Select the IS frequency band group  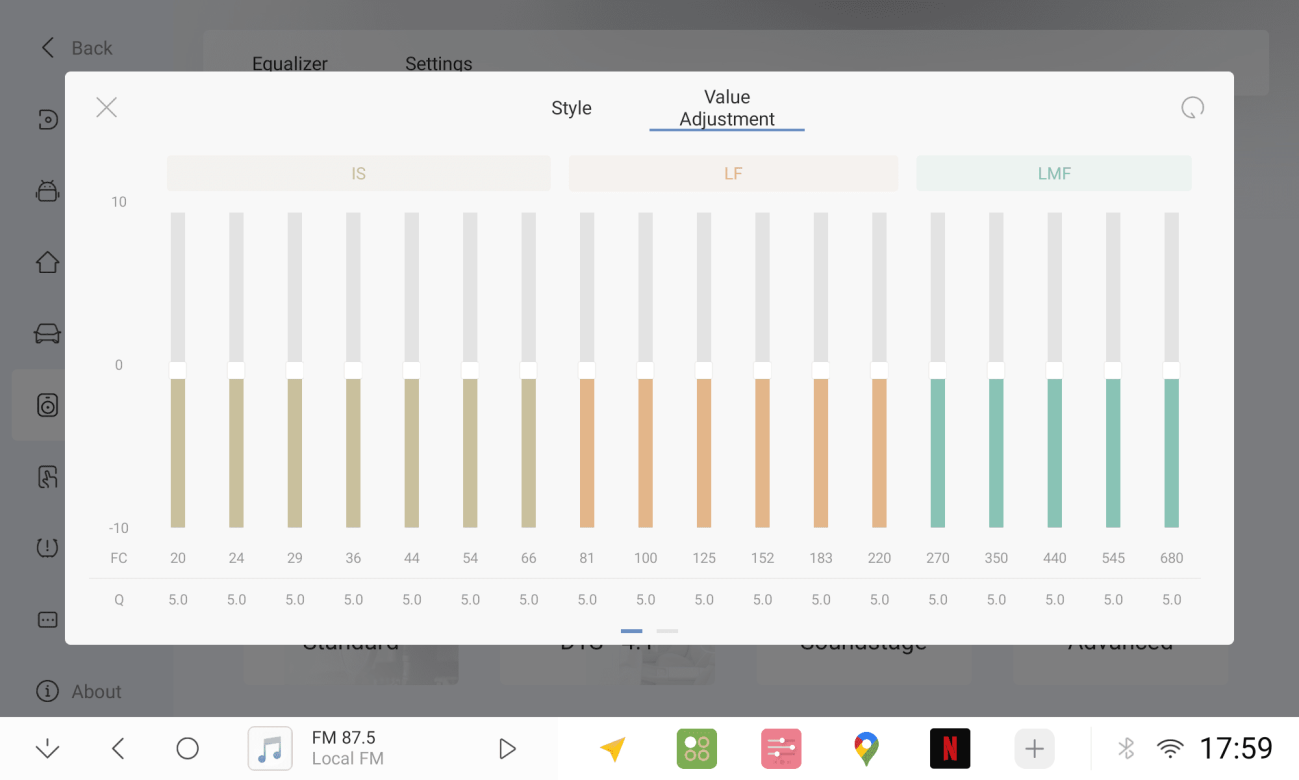pos(359,173)
